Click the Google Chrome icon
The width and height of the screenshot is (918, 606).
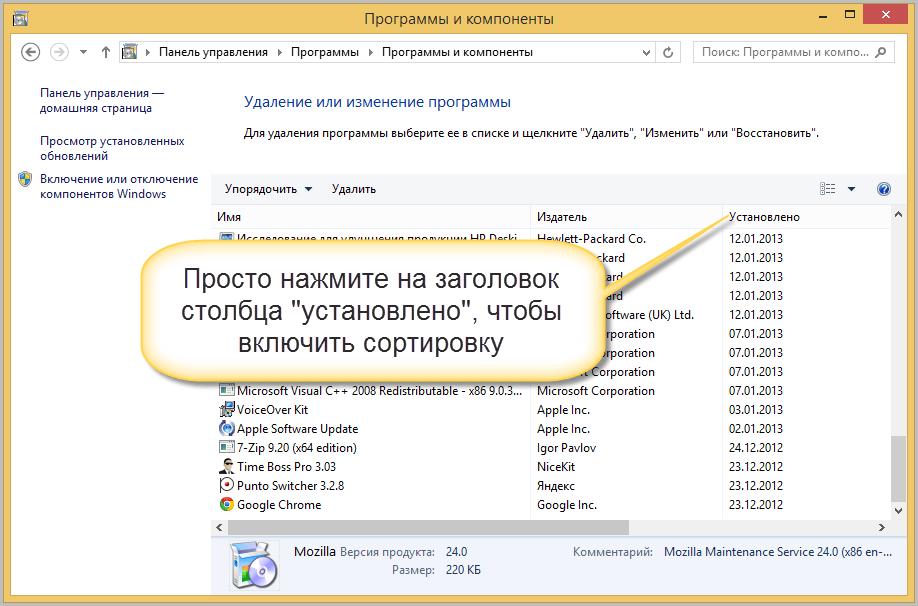pos(227,504)
